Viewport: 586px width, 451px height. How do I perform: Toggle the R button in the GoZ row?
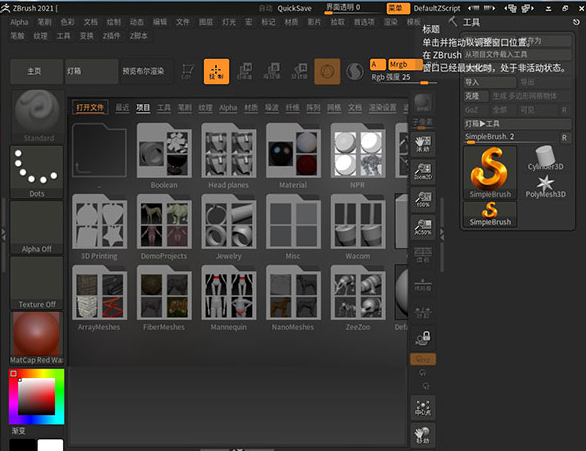pyautogui.click(x=564, y=110)
